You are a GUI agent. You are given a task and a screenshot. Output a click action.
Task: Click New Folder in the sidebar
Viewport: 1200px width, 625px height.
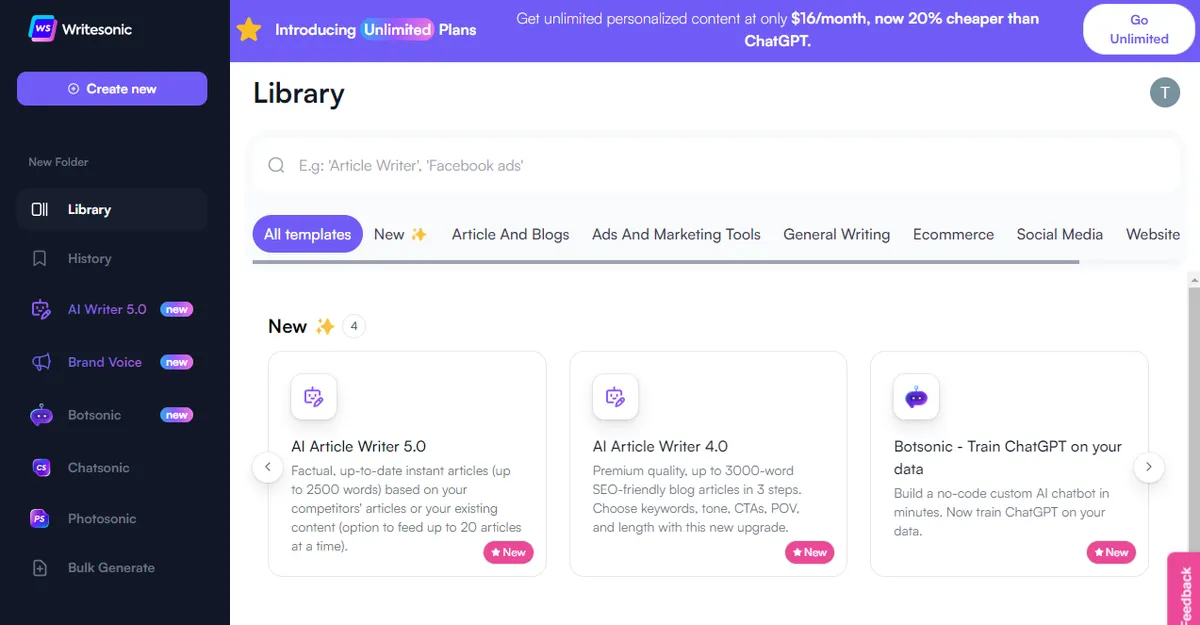point(58,162)
